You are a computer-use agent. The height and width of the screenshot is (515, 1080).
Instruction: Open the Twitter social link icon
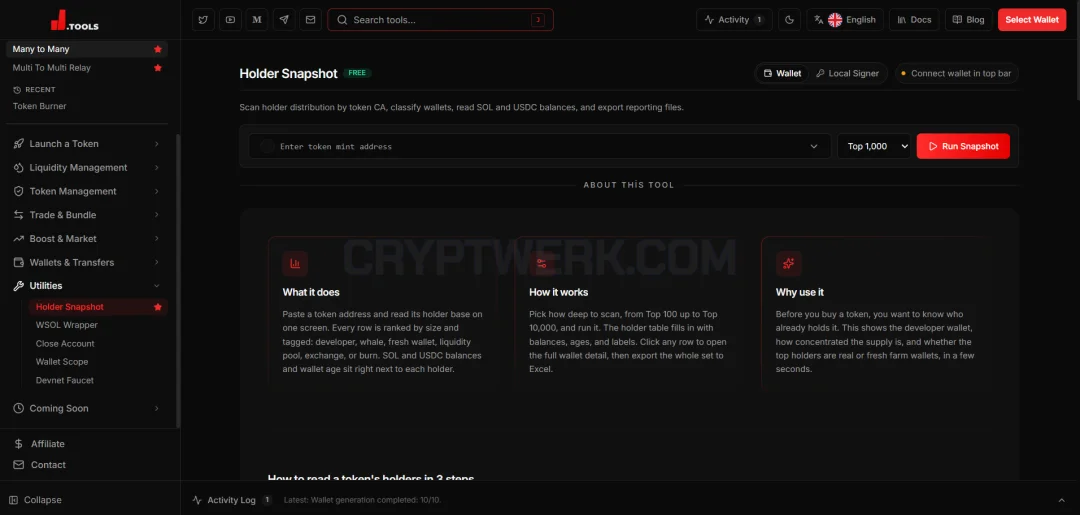click(203, 19)
